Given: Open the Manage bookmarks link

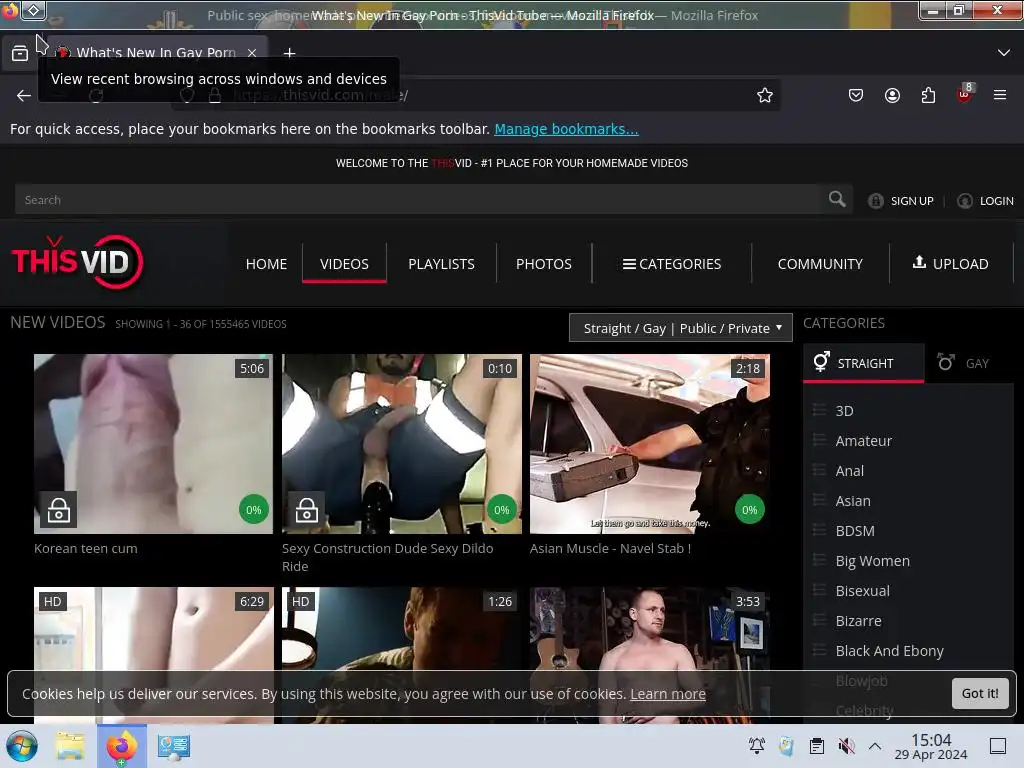Looking at the screenshot, I should coord(566,129).
